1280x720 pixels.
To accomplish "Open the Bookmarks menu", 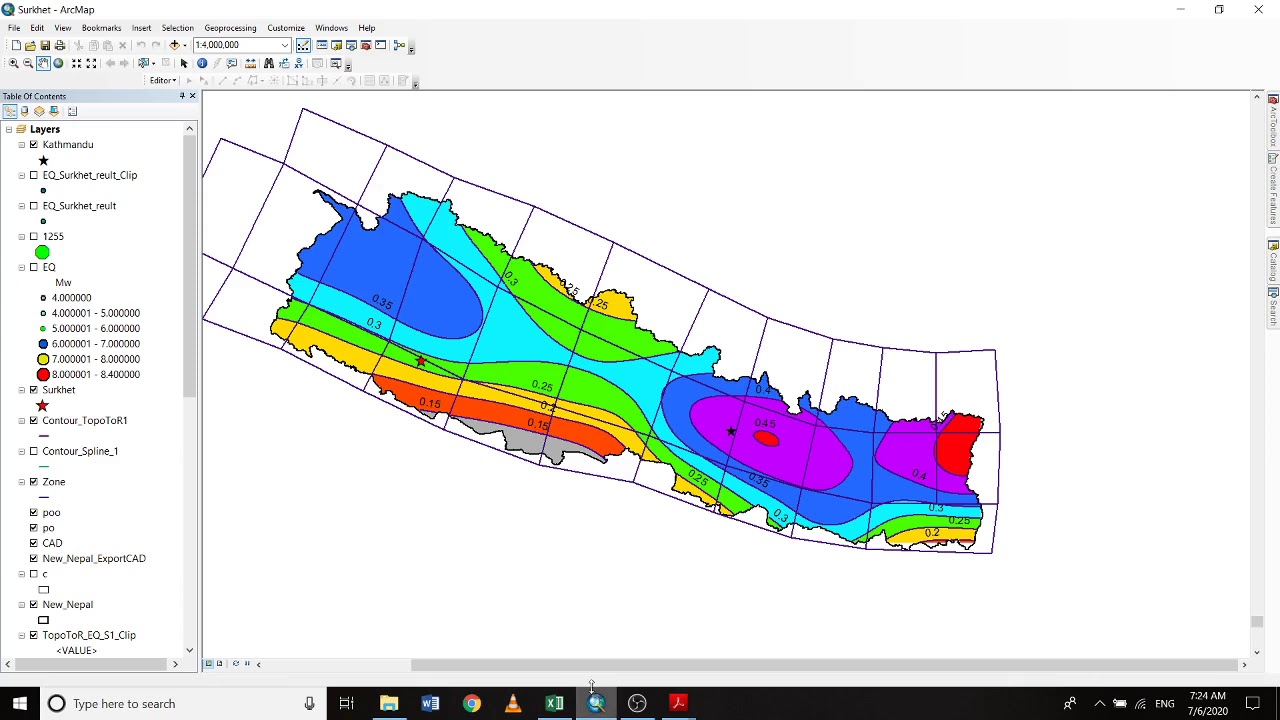I will pyautogui.click(x=101, y=28).
